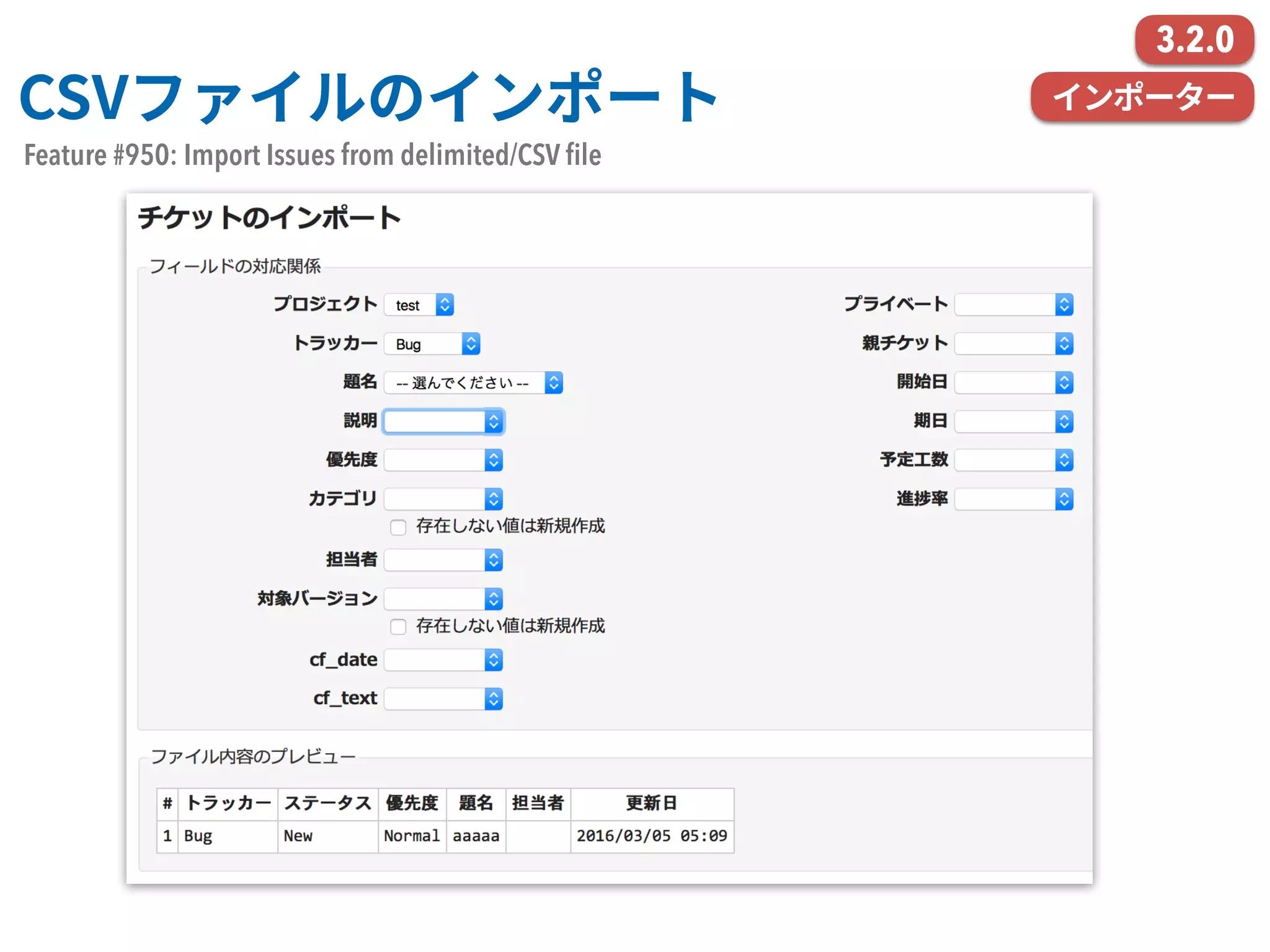
Task: Open the 開始日 mapping dropdown
Action: (1014, 383)
